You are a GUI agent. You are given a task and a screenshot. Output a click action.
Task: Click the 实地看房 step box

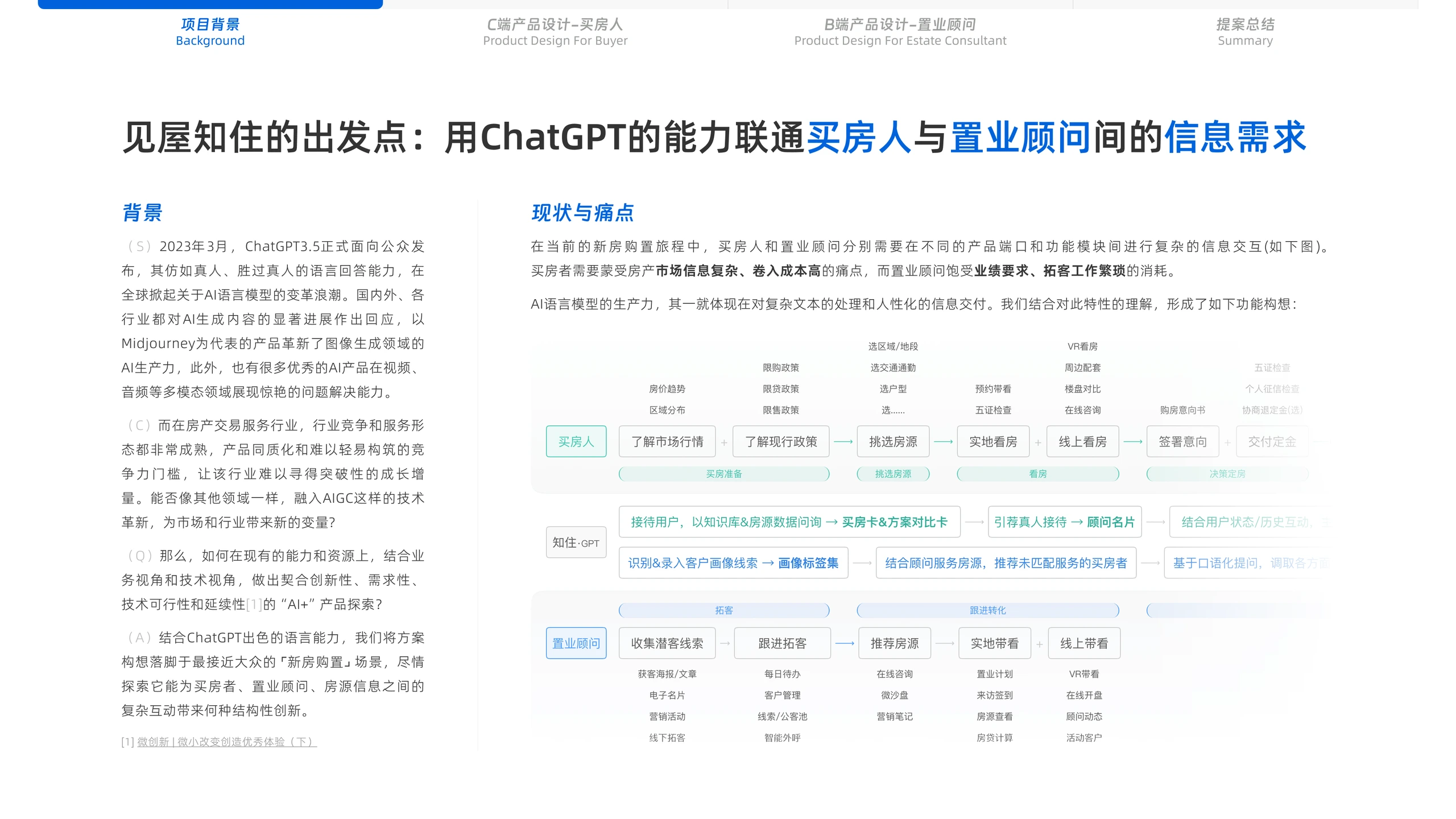(x=993, y=441)
